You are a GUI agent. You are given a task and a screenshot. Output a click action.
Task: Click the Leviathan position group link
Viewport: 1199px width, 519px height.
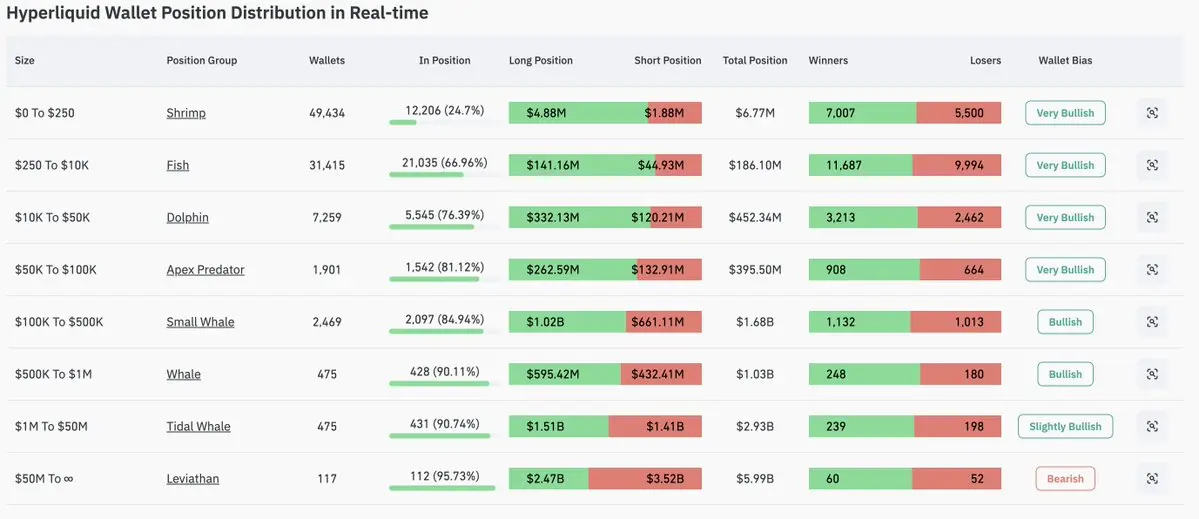[193, 478]
